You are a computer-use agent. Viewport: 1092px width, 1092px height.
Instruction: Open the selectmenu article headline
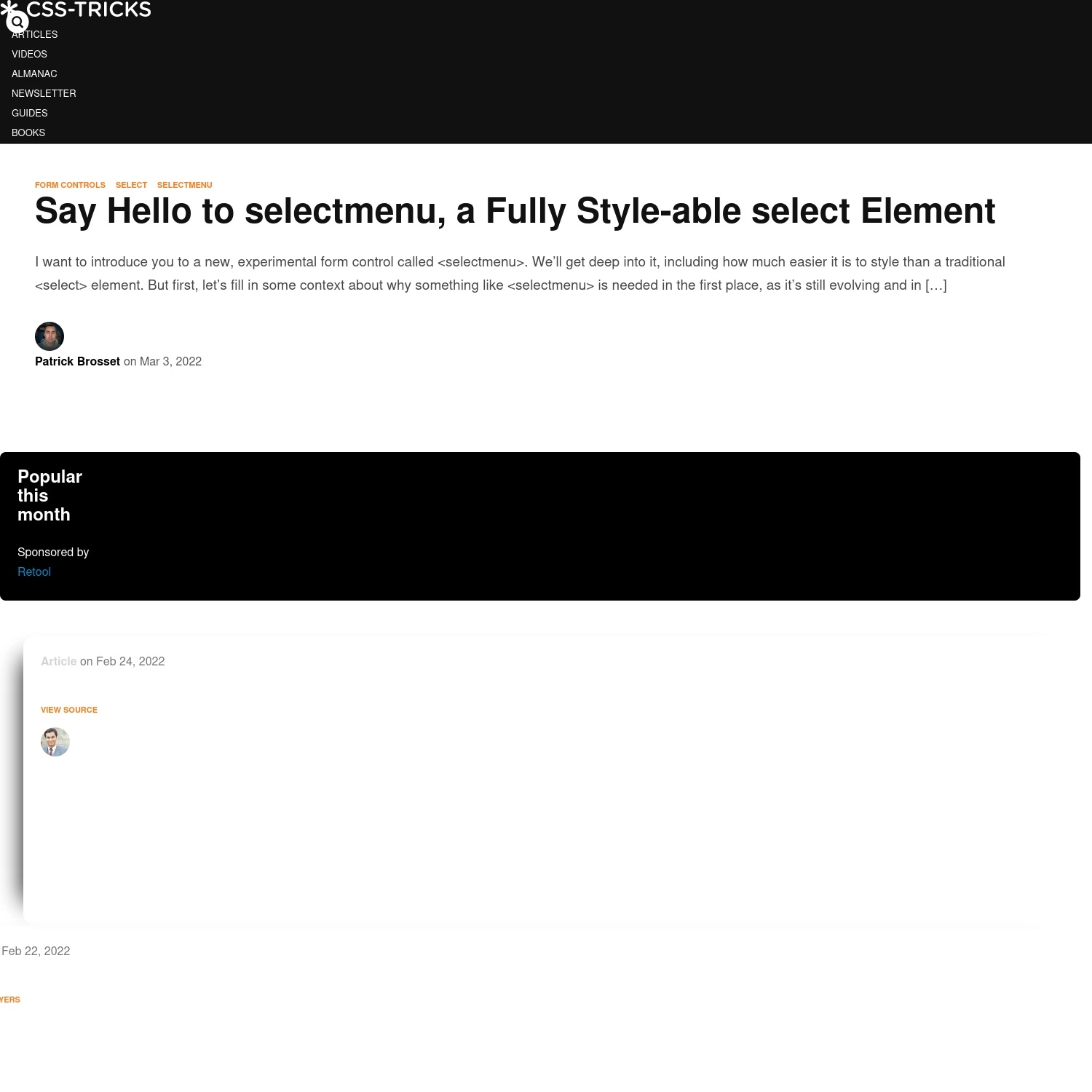click(515, 211)
